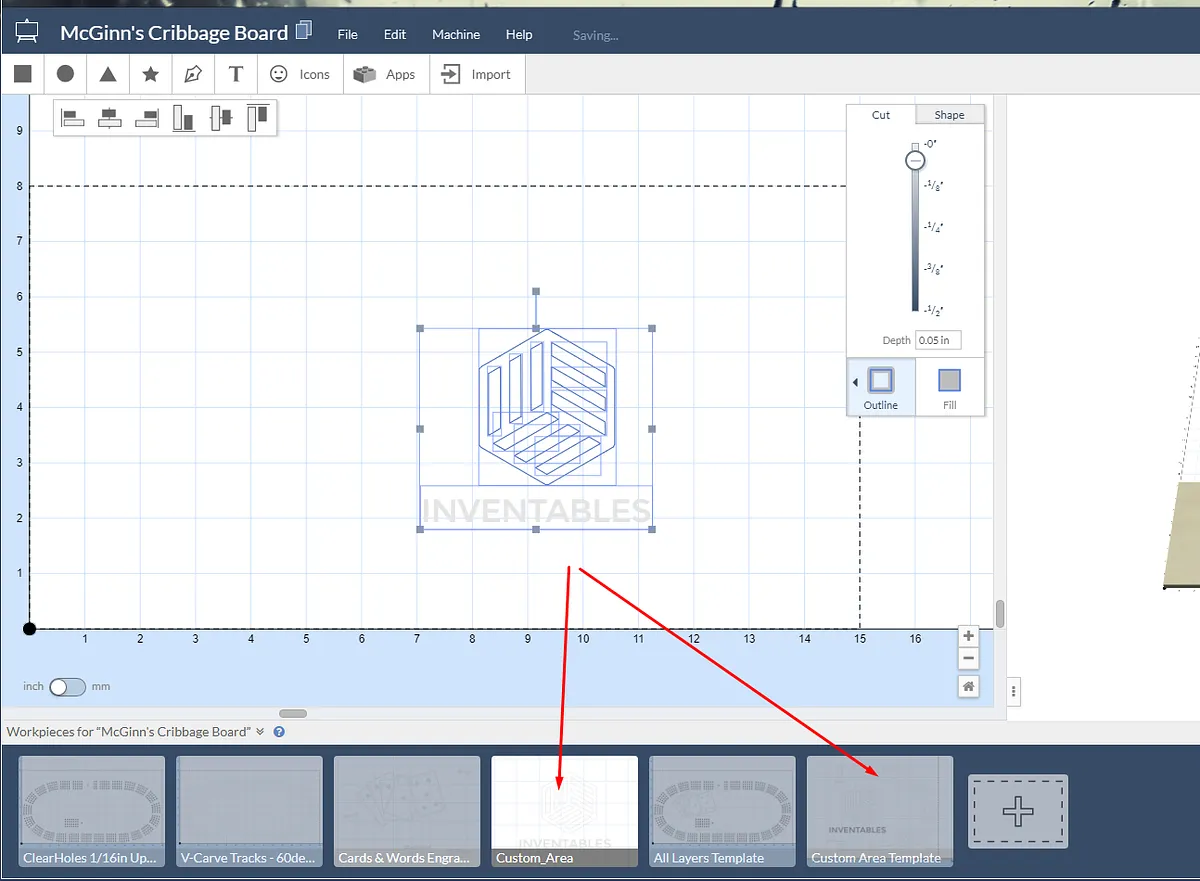Select the Outline cut type

coord(881,387)
